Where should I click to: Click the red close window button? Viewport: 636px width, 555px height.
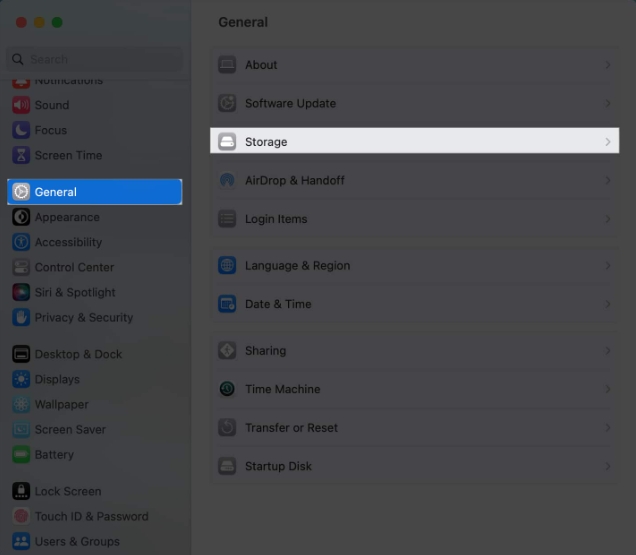pyautogui.click(x=21, y=22)
